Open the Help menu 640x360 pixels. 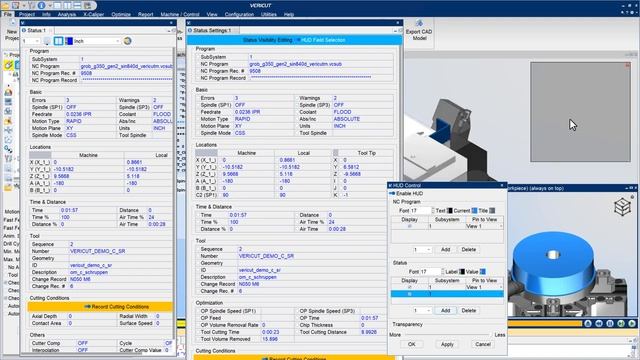tap(289, 14)
